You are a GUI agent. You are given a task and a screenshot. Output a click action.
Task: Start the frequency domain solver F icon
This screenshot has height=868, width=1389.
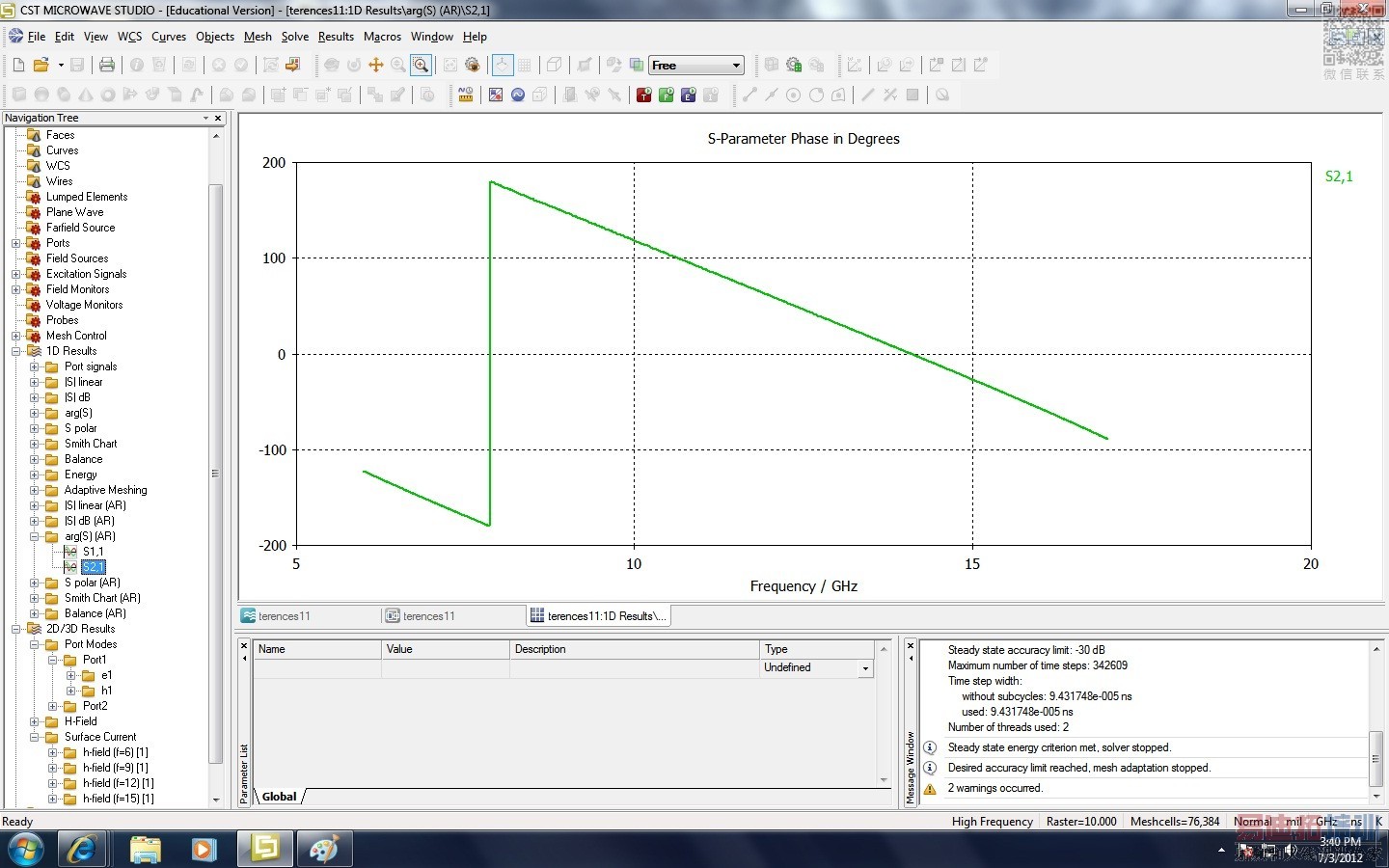[666, 95]
